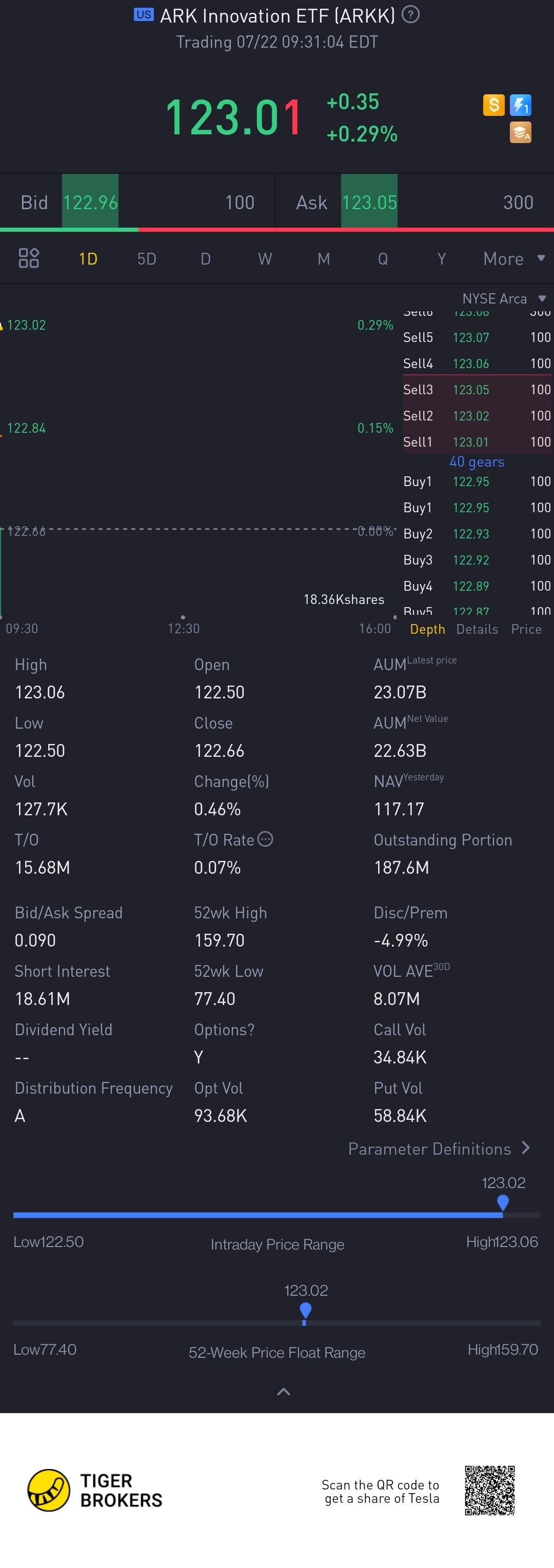Tap the Call Vol value 34.84K
Viewport: 554px width, 1568px height.
(x=400, y=1057)
